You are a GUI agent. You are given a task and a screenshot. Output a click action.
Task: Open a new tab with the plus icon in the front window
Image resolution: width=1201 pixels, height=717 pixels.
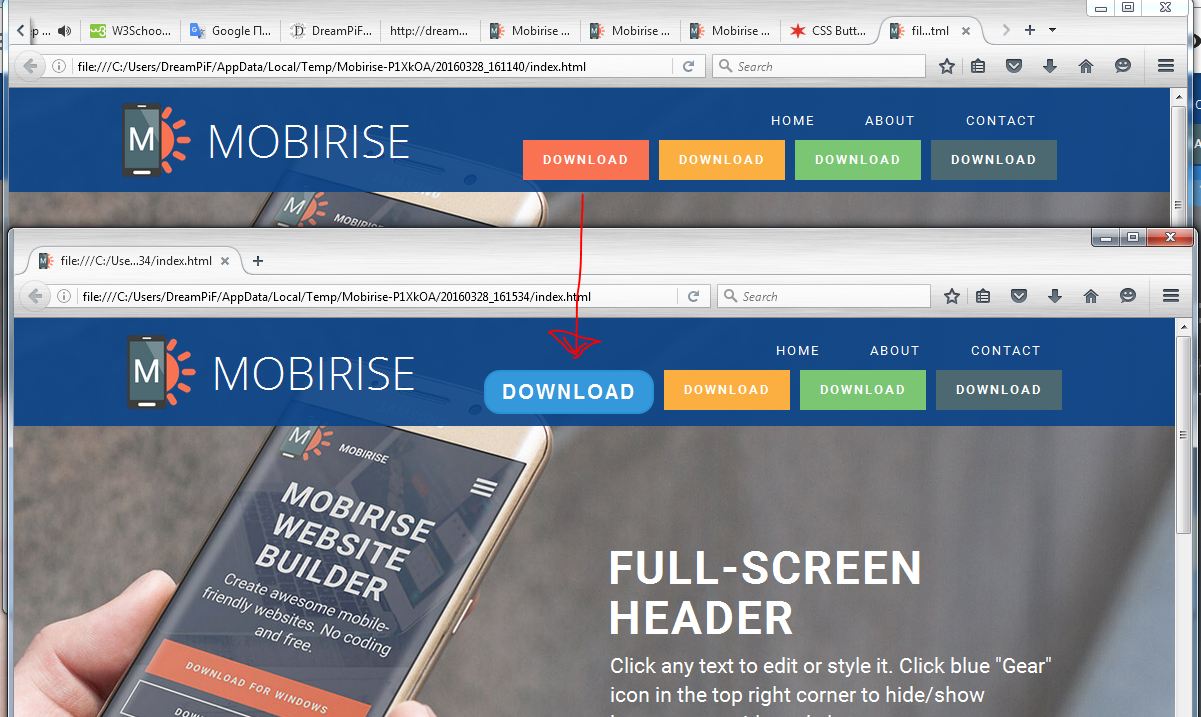(258, 261)
